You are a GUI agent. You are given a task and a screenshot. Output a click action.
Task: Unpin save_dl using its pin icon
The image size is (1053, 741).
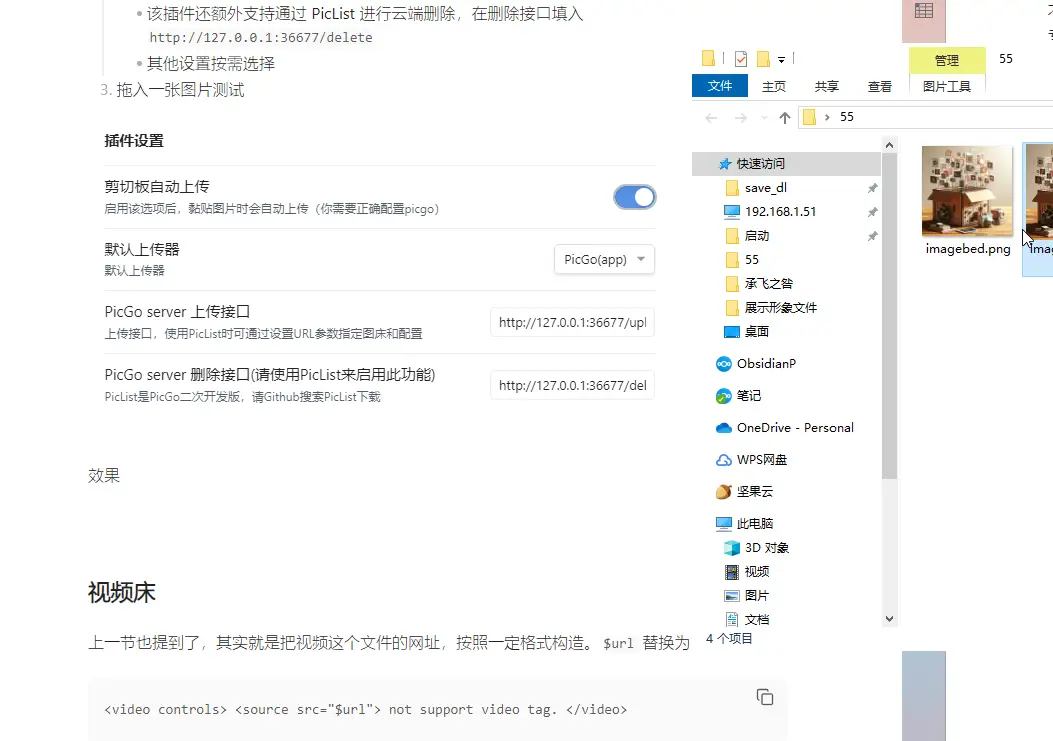coord(872,188)
